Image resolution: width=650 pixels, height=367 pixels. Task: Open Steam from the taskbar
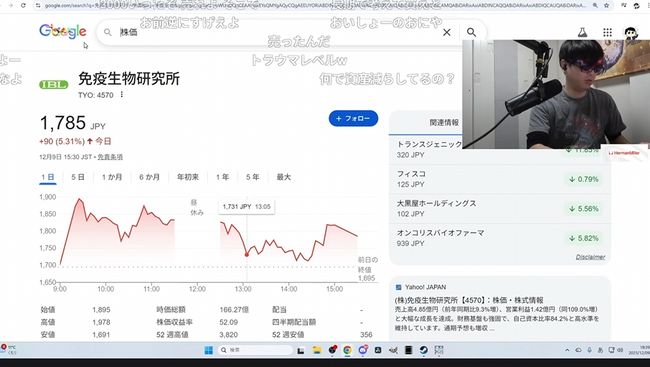tap(423, 350)
